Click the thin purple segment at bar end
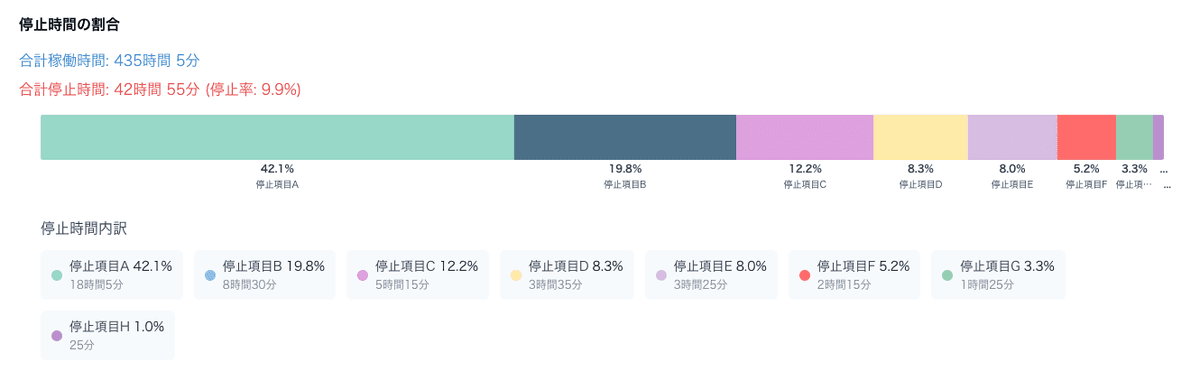The height and width of the screenshot is (382, 1200). (x=1158, y=137)
